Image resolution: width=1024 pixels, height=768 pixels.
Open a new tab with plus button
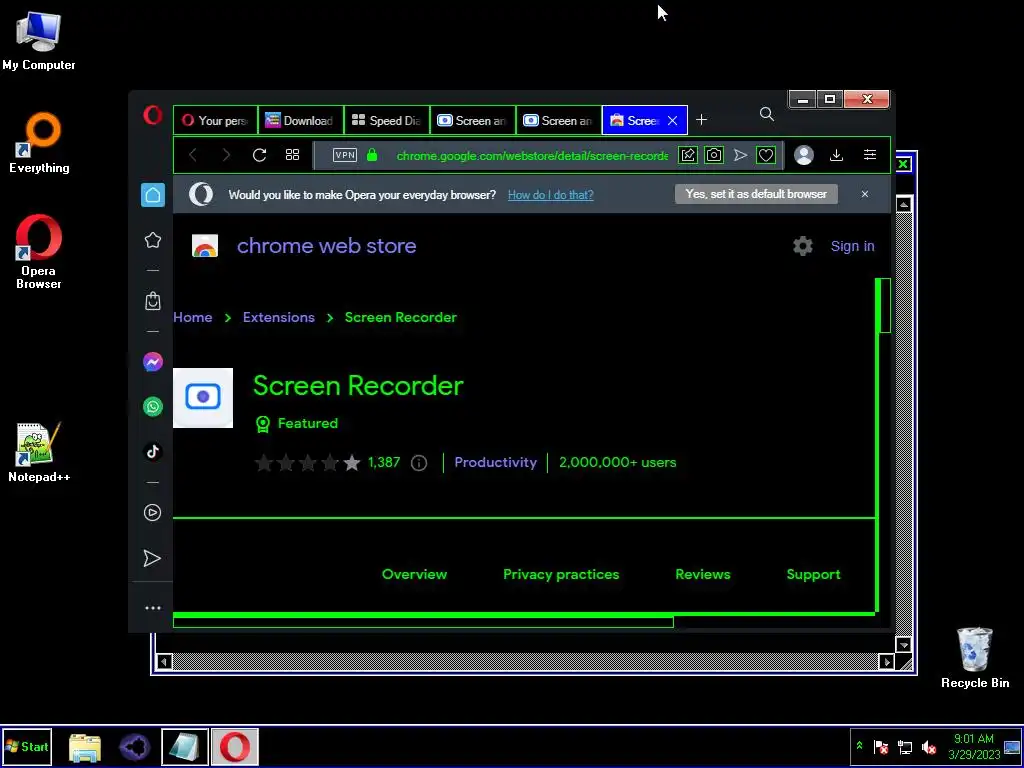701,120
